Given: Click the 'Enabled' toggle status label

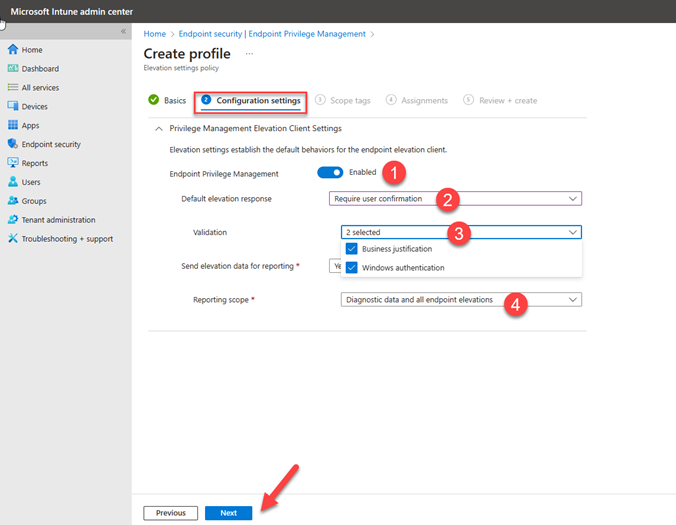Looking at the screenshot, I should point(363,172).
